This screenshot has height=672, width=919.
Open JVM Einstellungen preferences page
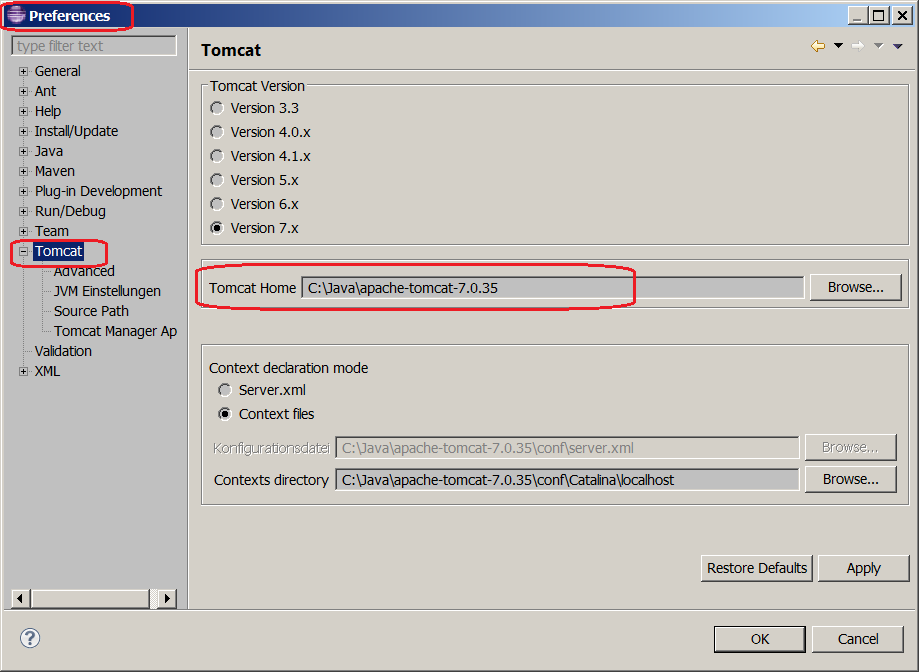(107, 291)
